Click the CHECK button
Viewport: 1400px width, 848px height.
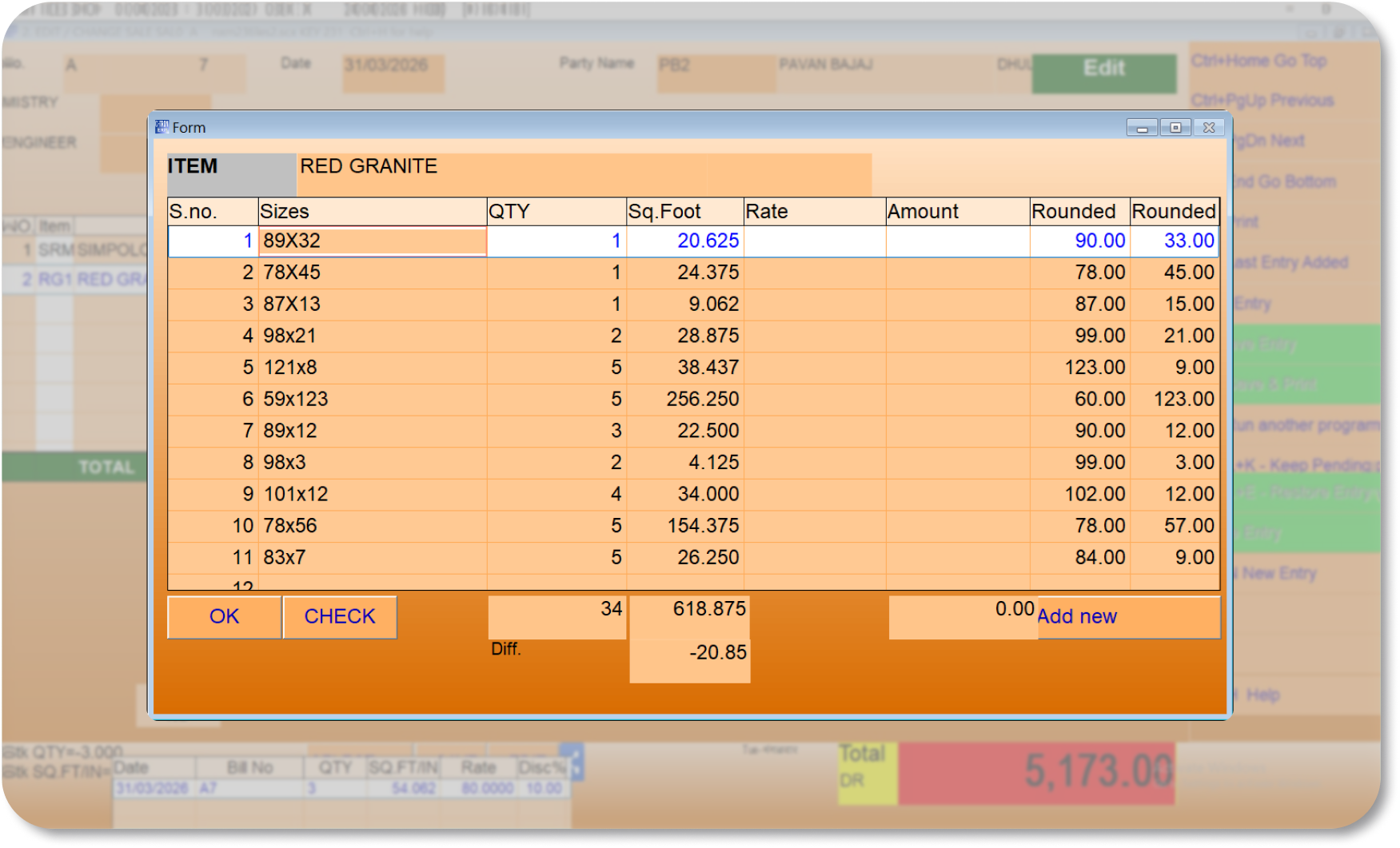[x=340, y=616]
